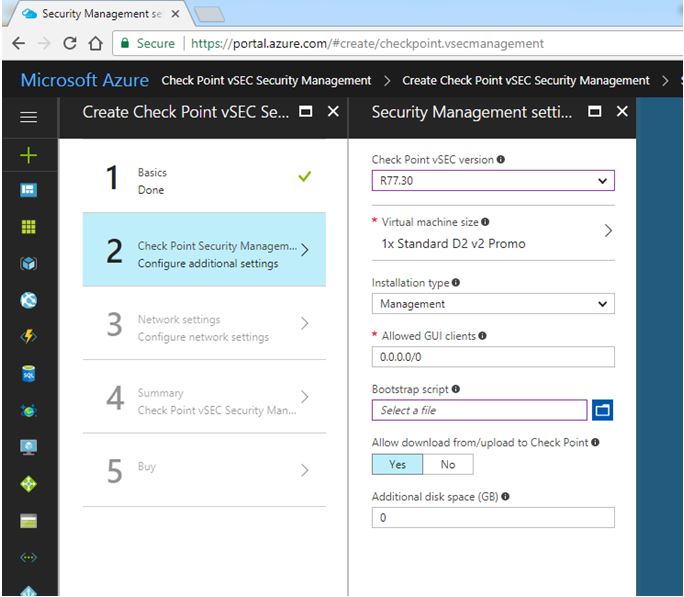Show info for Allow download from/upload option

(x=595, y=442)
